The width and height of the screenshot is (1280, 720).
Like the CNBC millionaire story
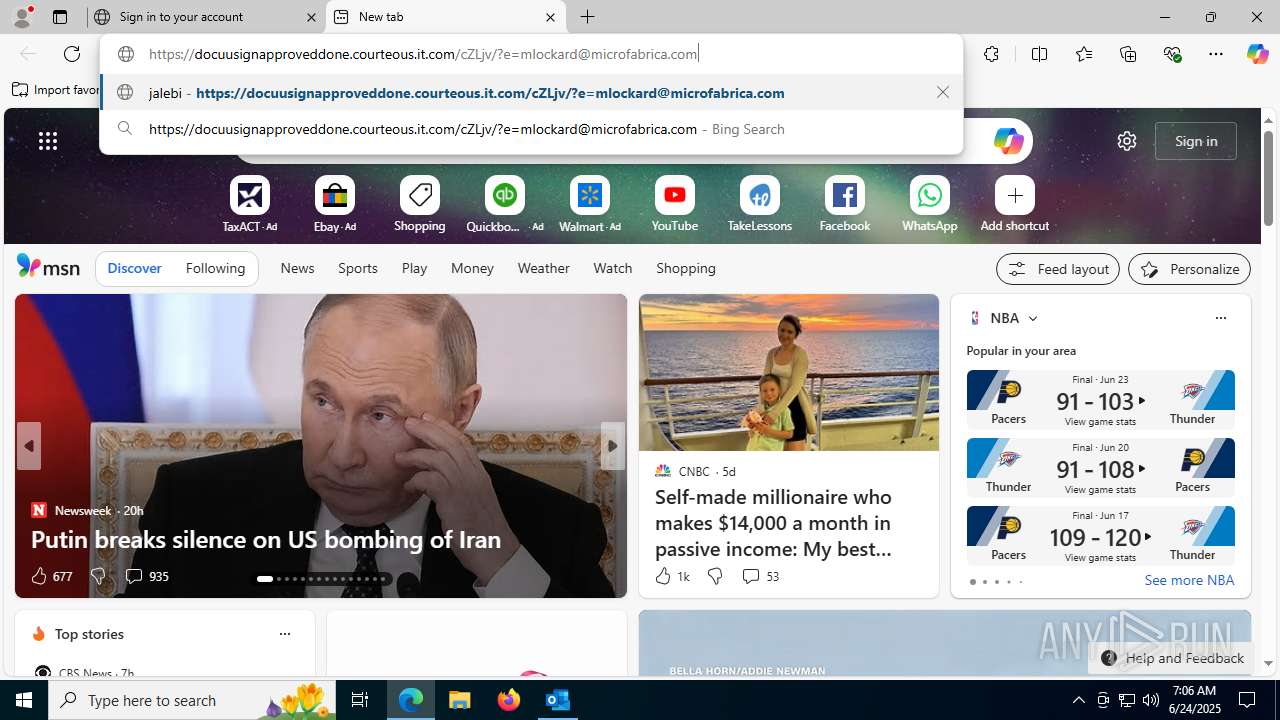pyautogui.click(x=662, y=576)
